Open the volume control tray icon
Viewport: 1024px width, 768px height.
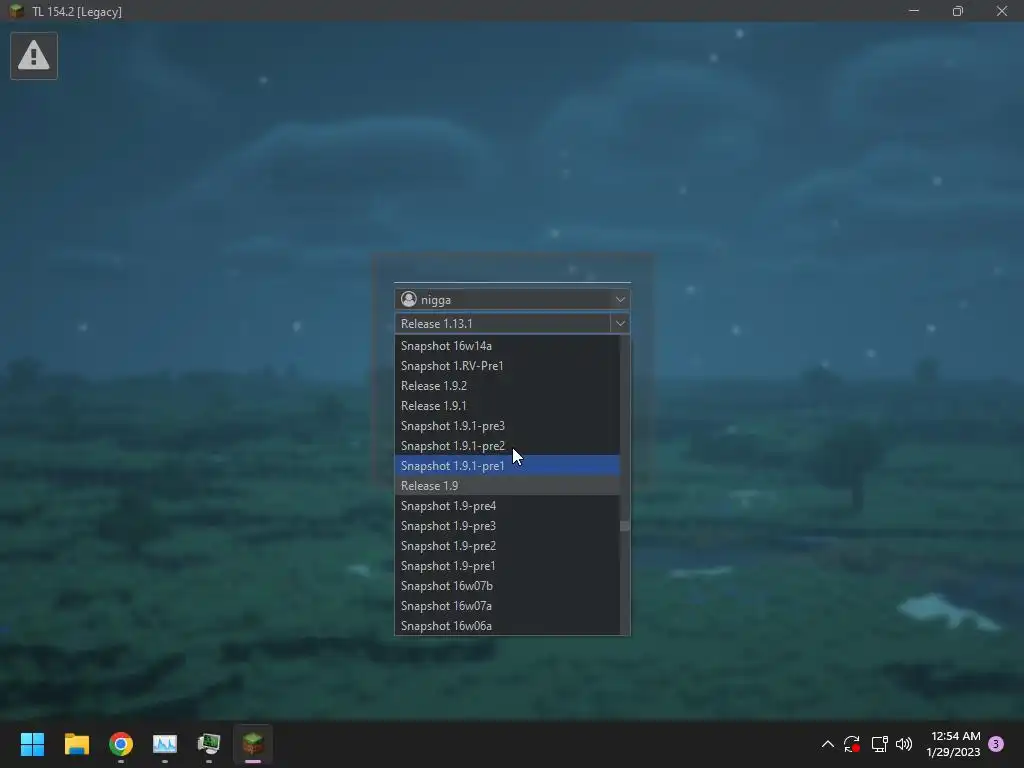pos(904,744)
